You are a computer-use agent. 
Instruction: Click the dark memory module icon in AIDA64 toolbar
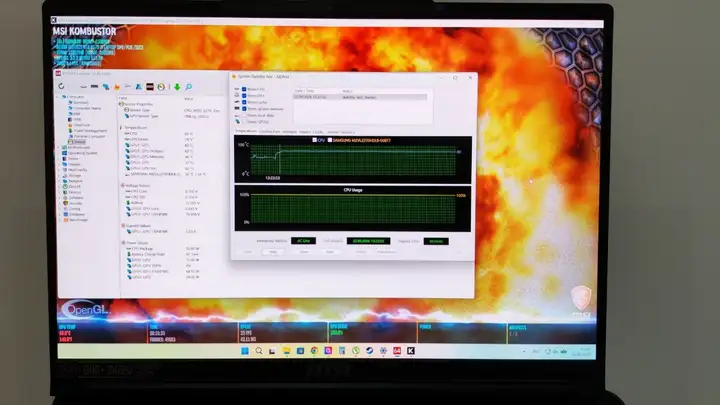point(94,86)
